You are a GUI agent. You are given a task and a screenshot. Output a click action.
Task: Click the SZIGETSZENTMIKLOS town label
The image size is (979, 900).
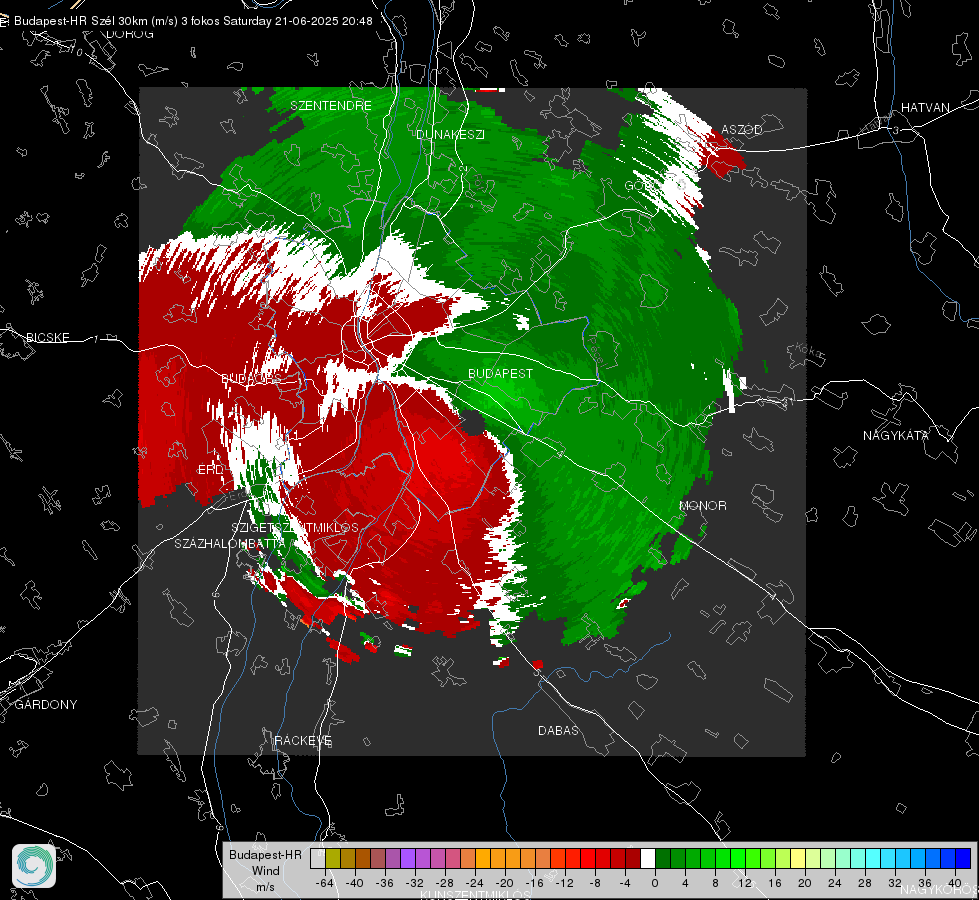tap(295, 527)
